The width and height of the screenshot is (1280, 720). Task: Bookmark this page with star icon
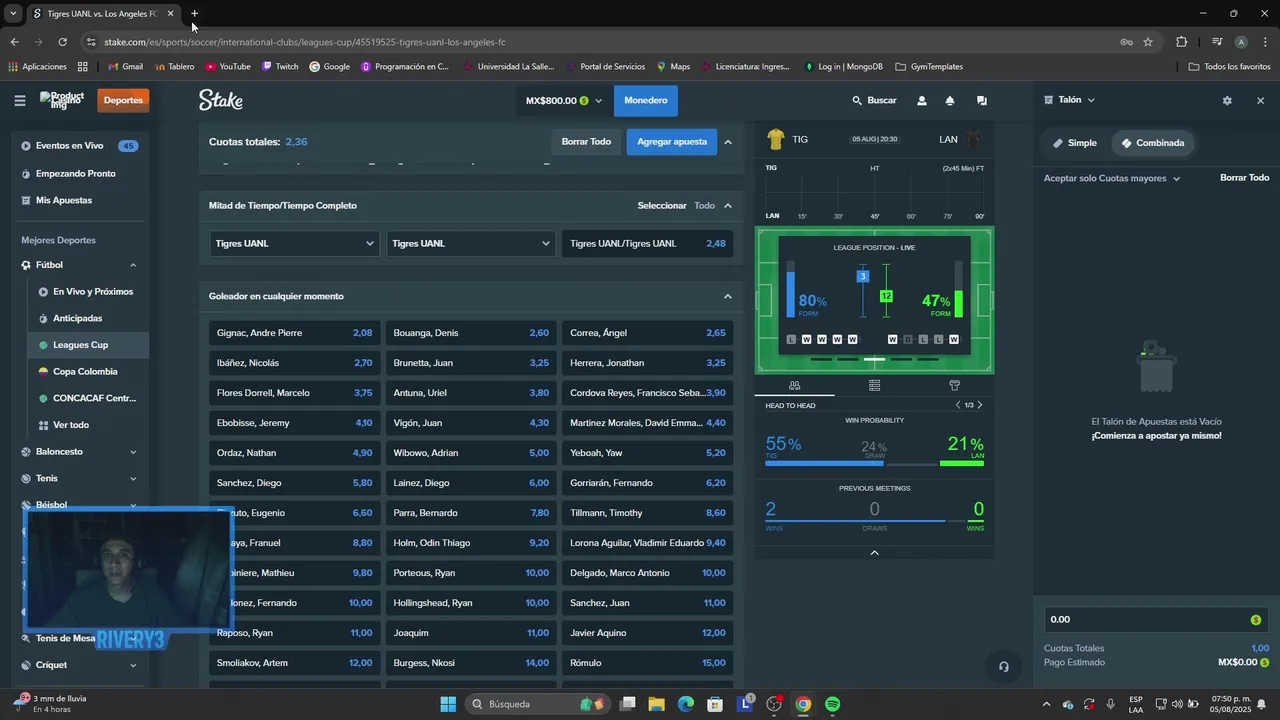click(1148, 42)
